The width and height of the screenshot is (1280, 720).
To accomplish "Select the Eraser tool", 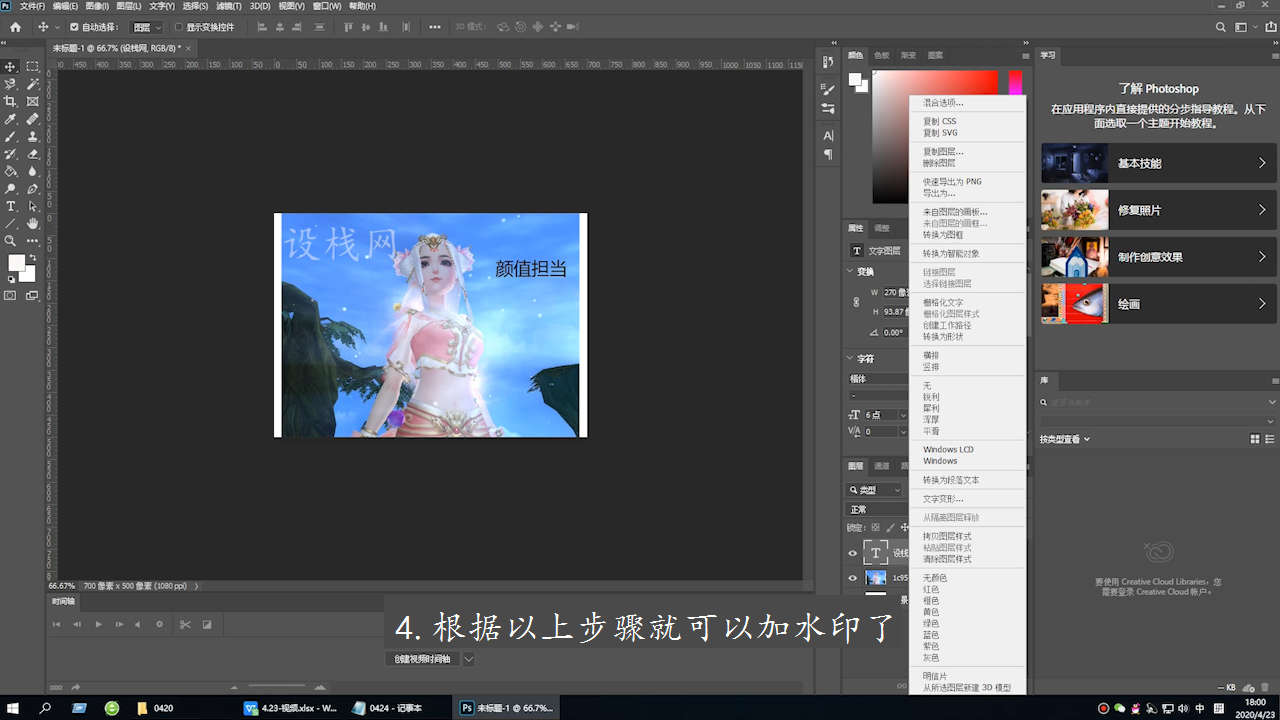I will (33, 154).
